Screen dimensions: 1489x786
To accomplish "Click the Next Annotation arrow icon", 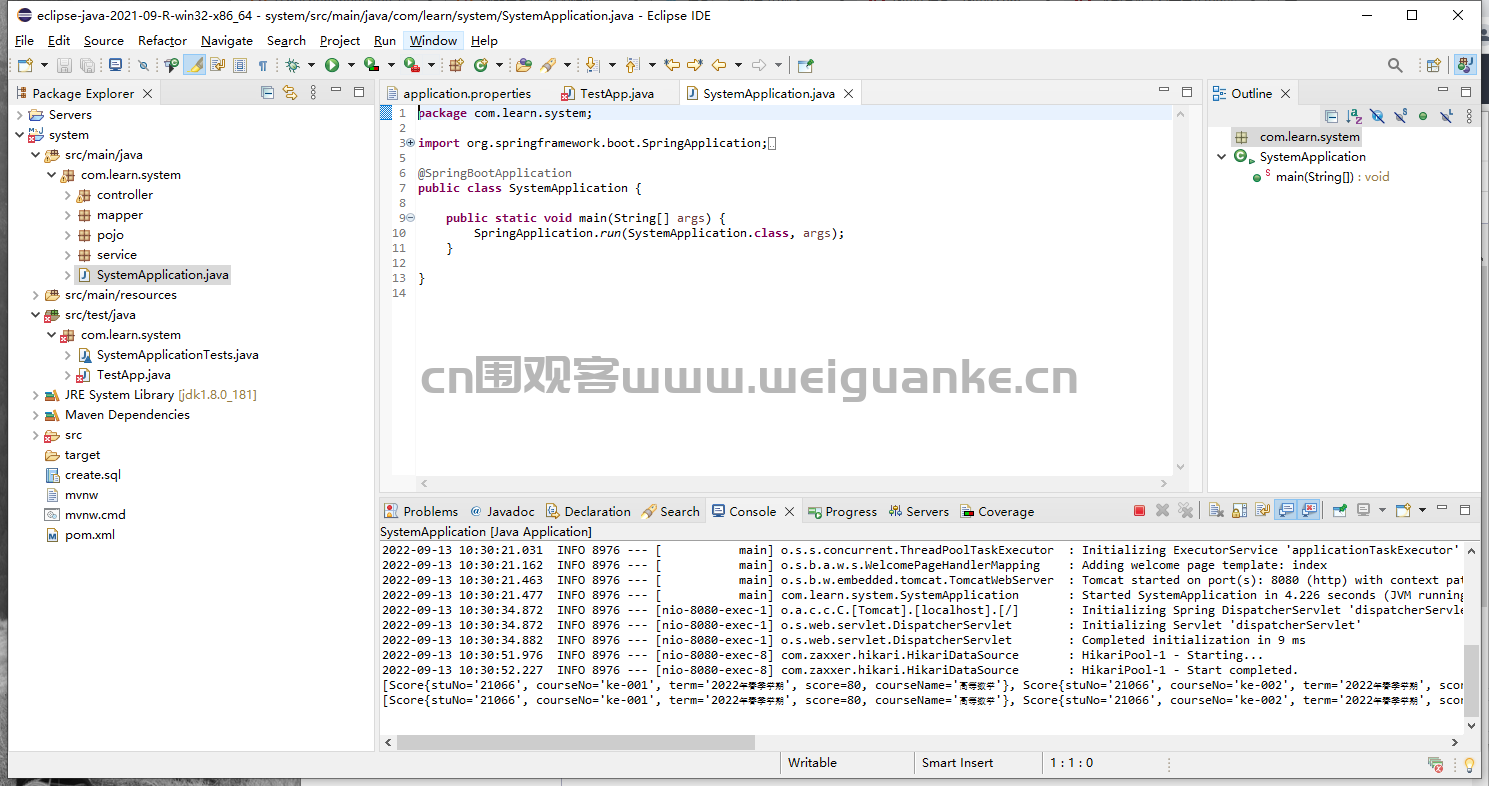I will pos(591,65).
